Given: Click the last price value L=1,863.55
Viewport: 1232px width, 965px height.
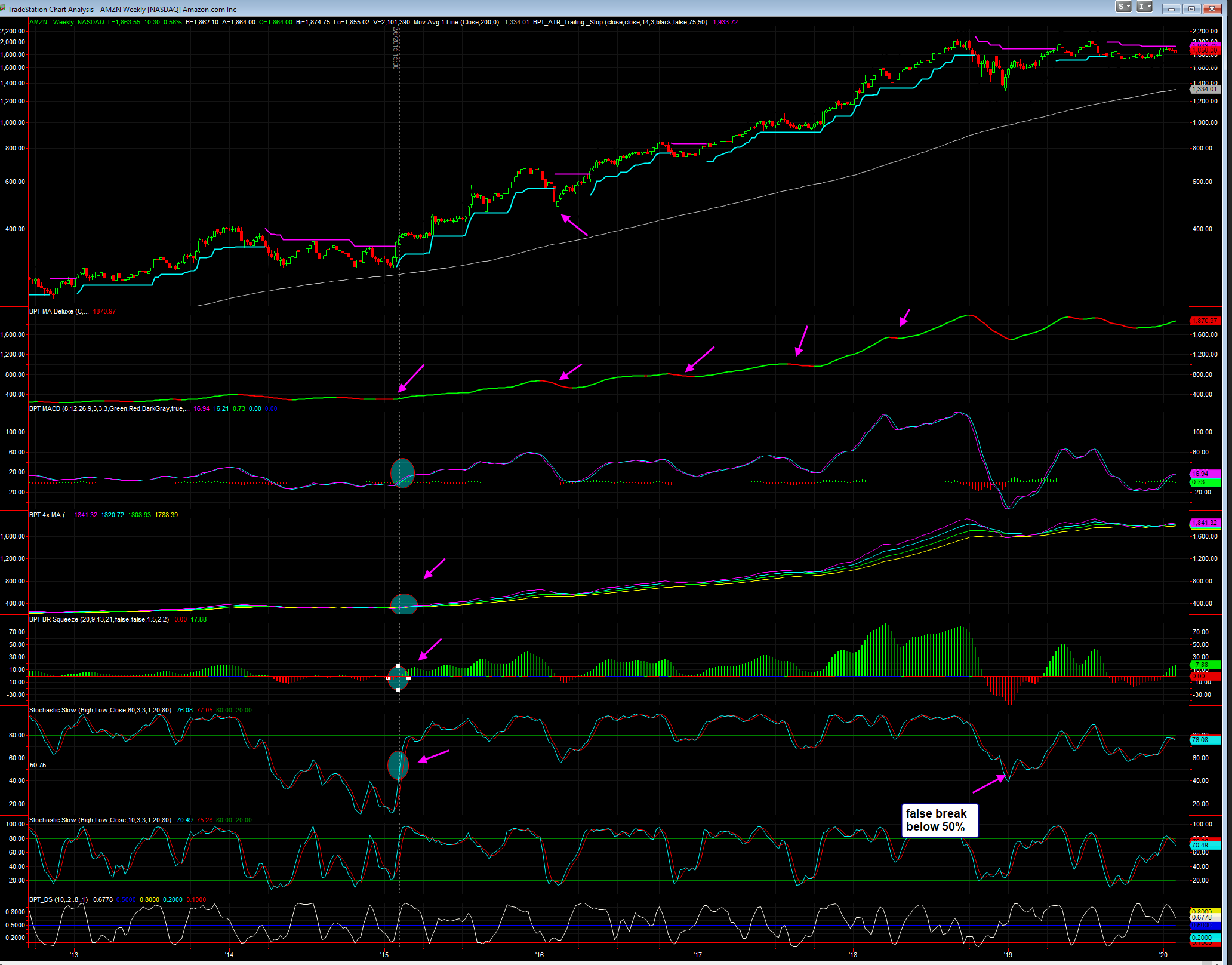Looking at the screenshot, I should (124, 22).
